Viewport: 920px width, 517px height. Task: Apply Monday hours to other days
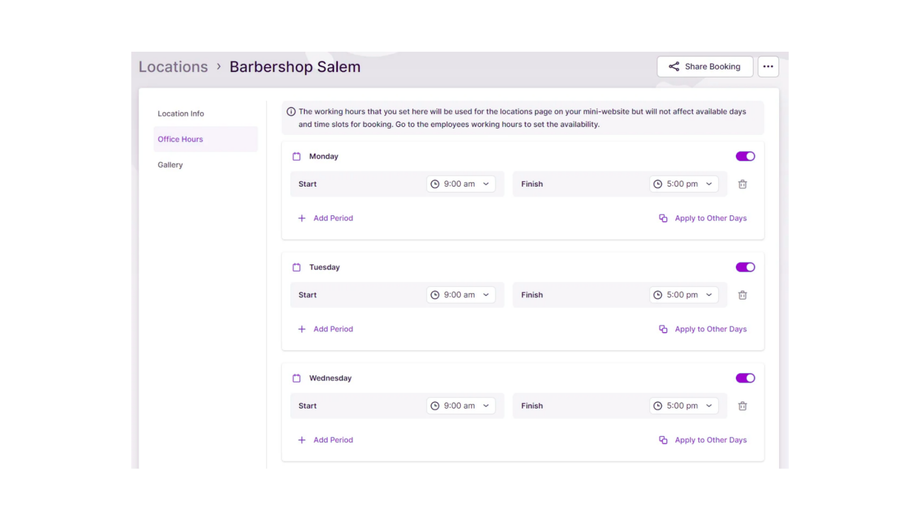click(703, 218)
